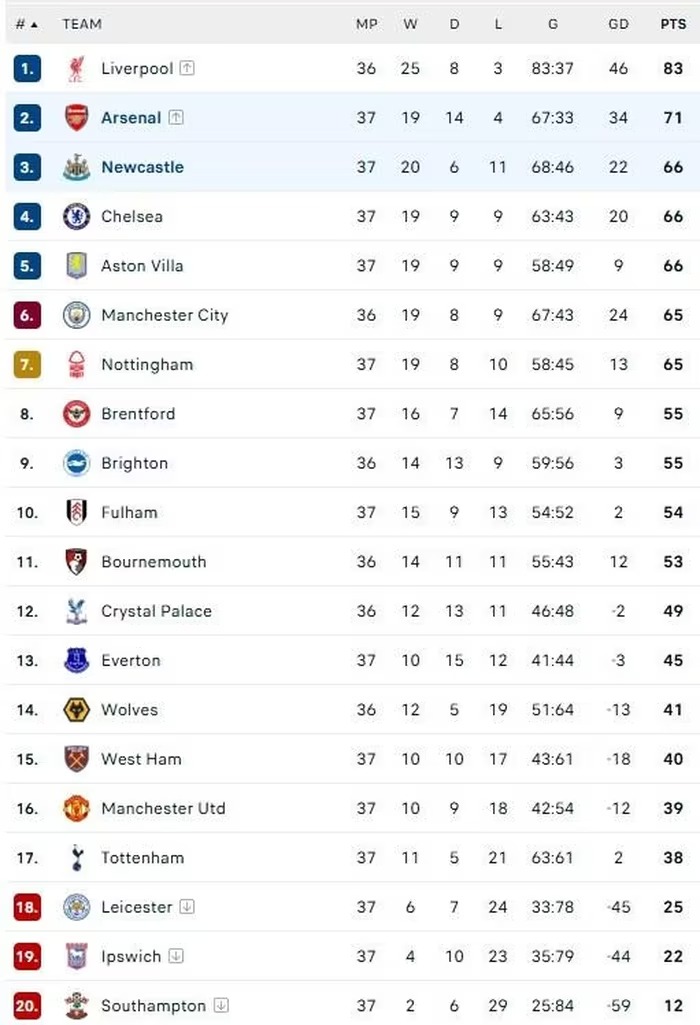Open the Newcastle team link
The height and width of the screenshot is (1025, 700).
[142, 167]
